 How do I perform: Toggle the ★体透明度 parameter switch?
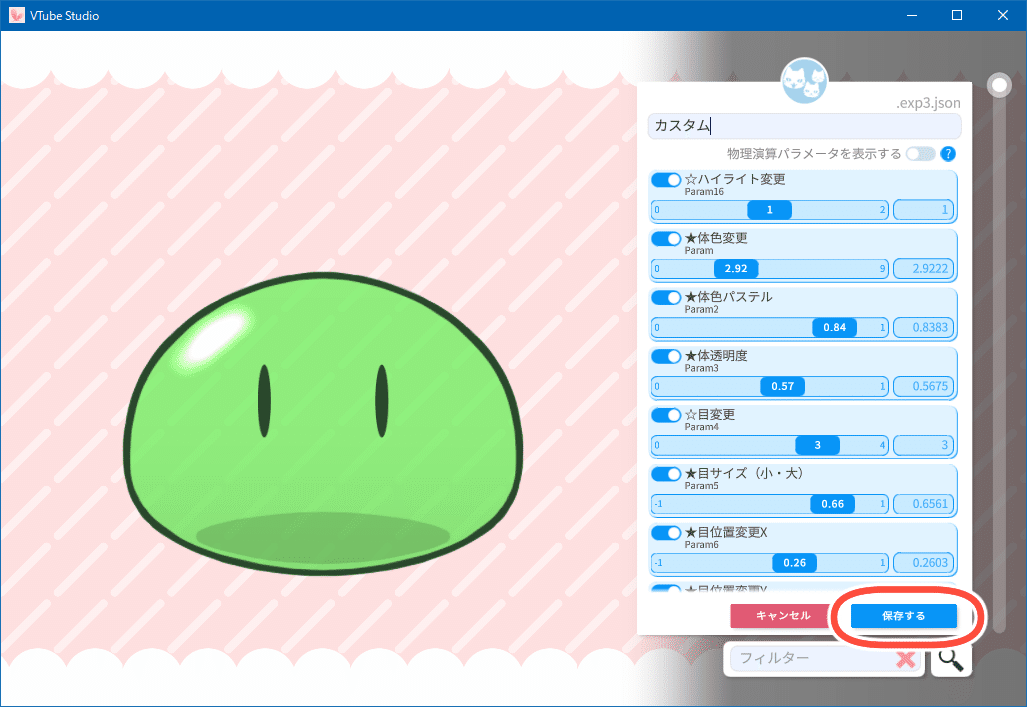(x=666, y=356)
